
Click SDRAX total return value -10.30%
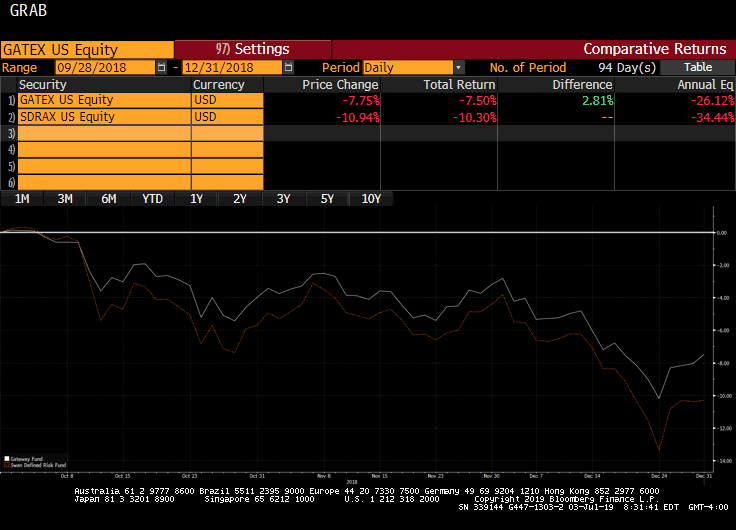tap(475, 117)
